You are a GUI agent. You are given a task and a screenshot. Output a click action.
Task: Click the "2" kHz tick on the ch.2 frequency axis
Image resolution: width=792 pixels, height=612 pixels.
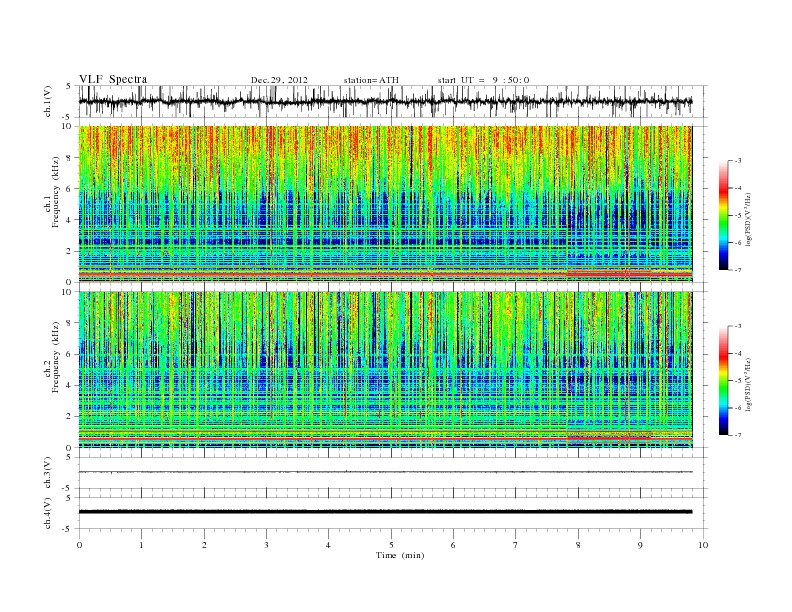(x=70, y=417)
